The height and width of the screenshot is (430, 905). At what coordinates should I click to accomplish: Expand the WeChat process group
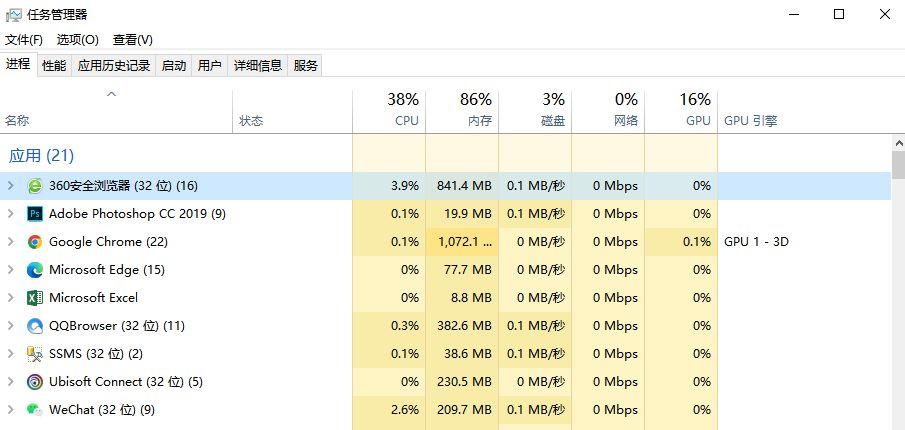click(11, 410)
